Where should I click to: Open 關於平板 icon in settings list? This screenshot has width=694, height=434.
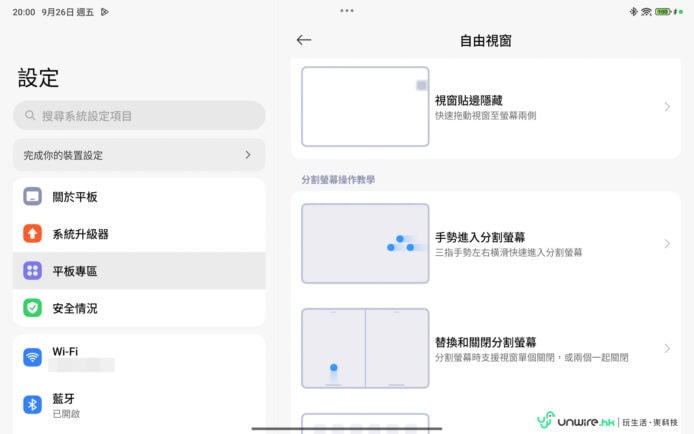click(33, 197)
